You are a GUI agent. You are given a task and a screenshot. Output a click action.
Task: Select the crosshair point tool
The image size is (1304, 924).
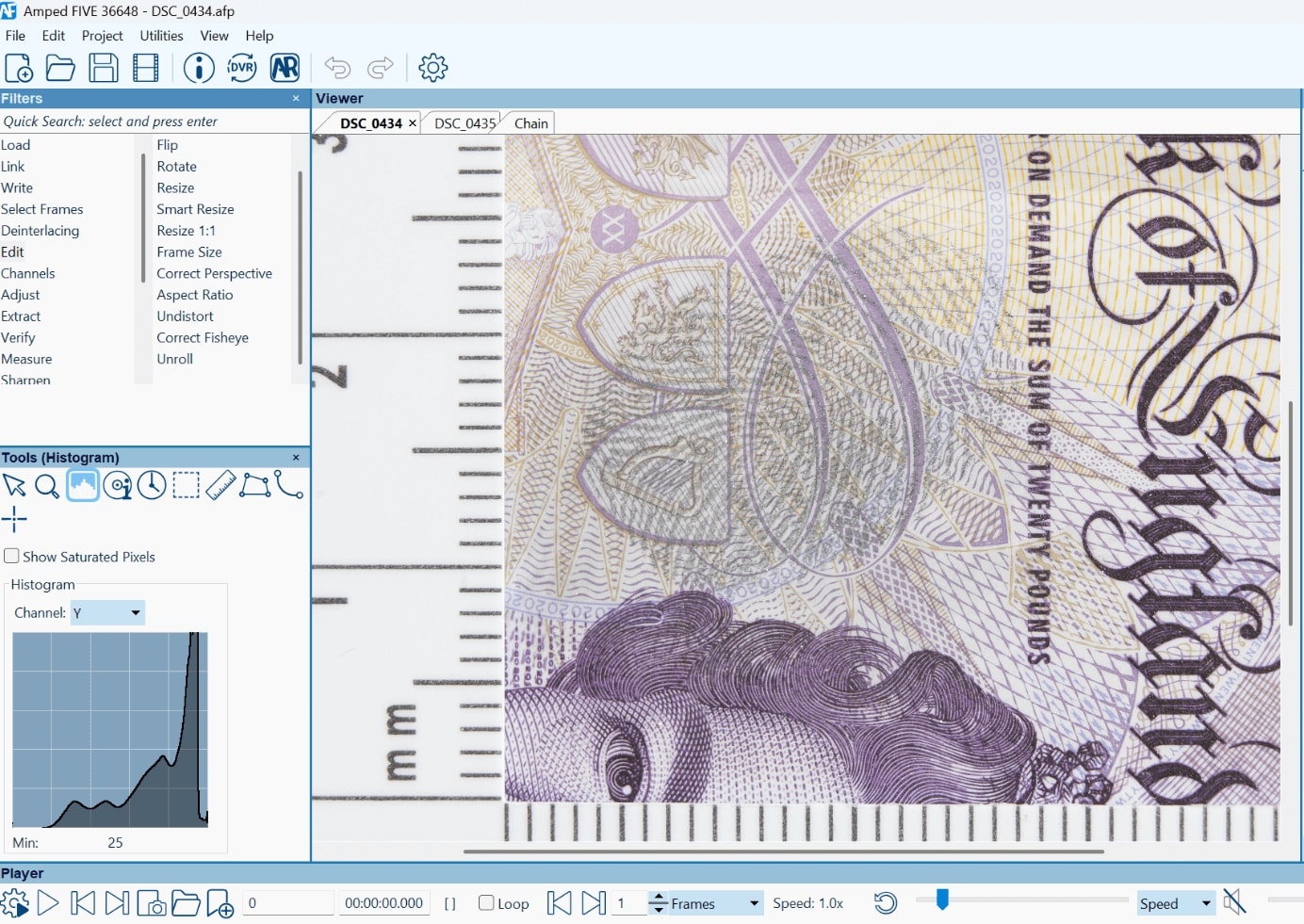coord(14,519)
